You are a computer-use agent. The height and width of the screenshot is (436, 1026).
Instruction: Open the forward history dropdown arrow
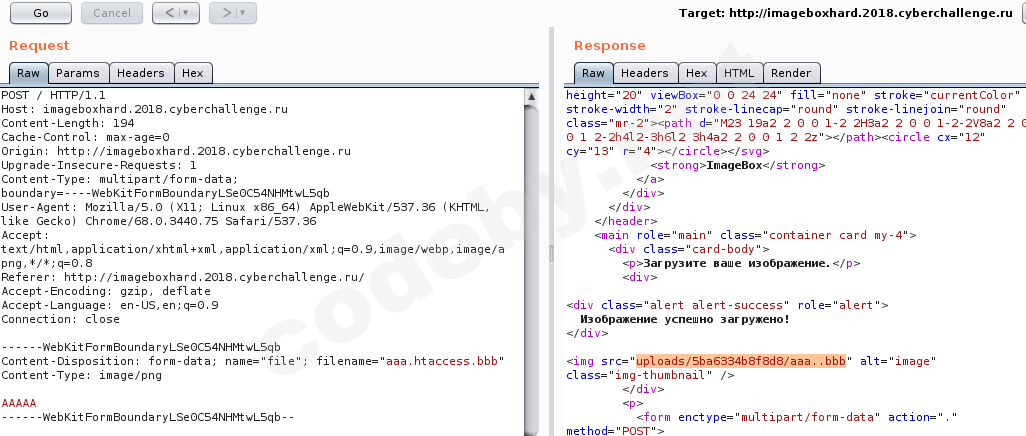coord(243,13)
